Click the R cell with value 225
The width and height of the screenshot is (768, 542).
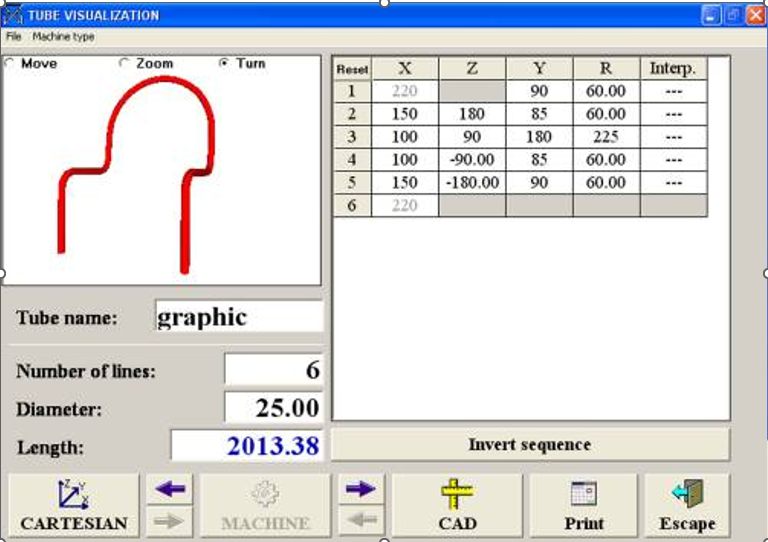click(x=606, y=137)
